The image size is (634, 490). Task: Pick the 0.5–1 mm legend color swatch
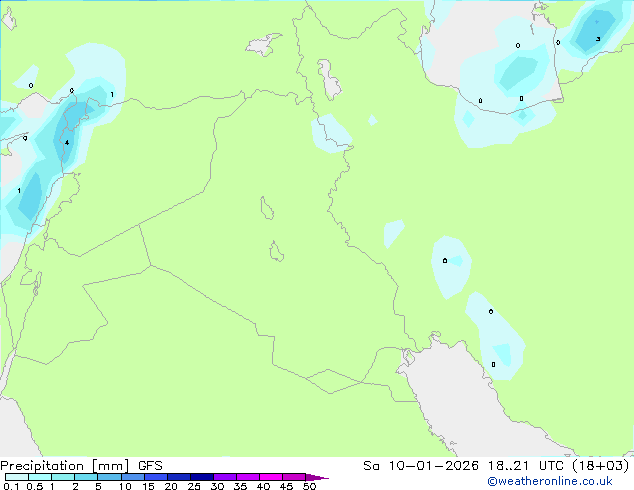[x=40, y=477]
